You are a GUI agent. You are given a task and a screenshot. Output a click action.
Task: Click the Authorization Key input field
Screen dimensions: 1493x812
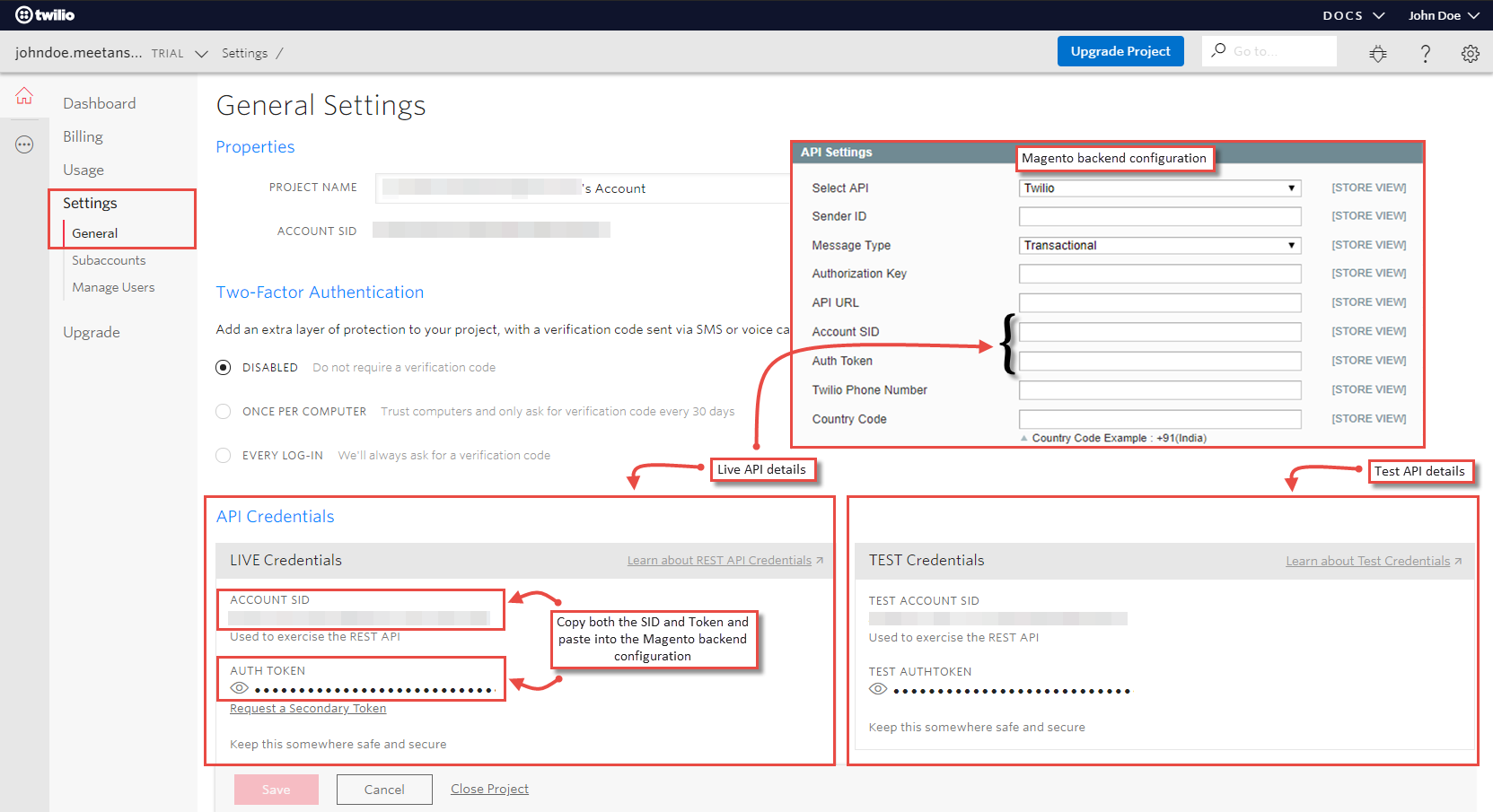point(1160,274)
